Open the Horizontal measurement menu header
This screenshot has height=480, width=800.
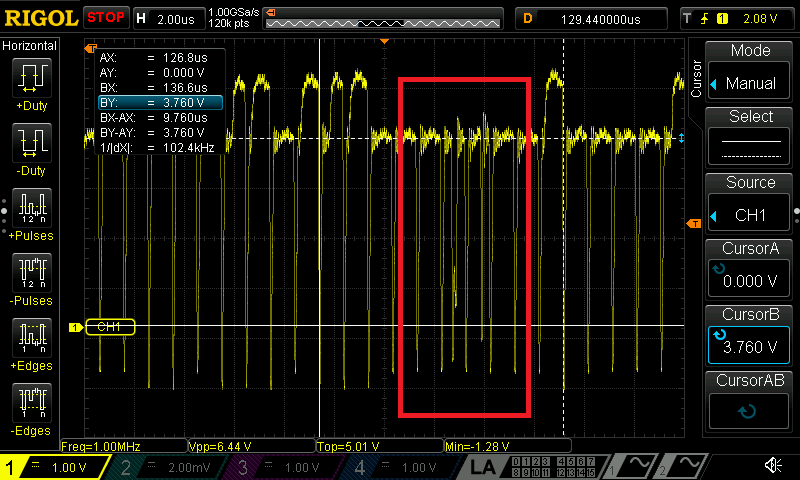[x=30, y=46]
